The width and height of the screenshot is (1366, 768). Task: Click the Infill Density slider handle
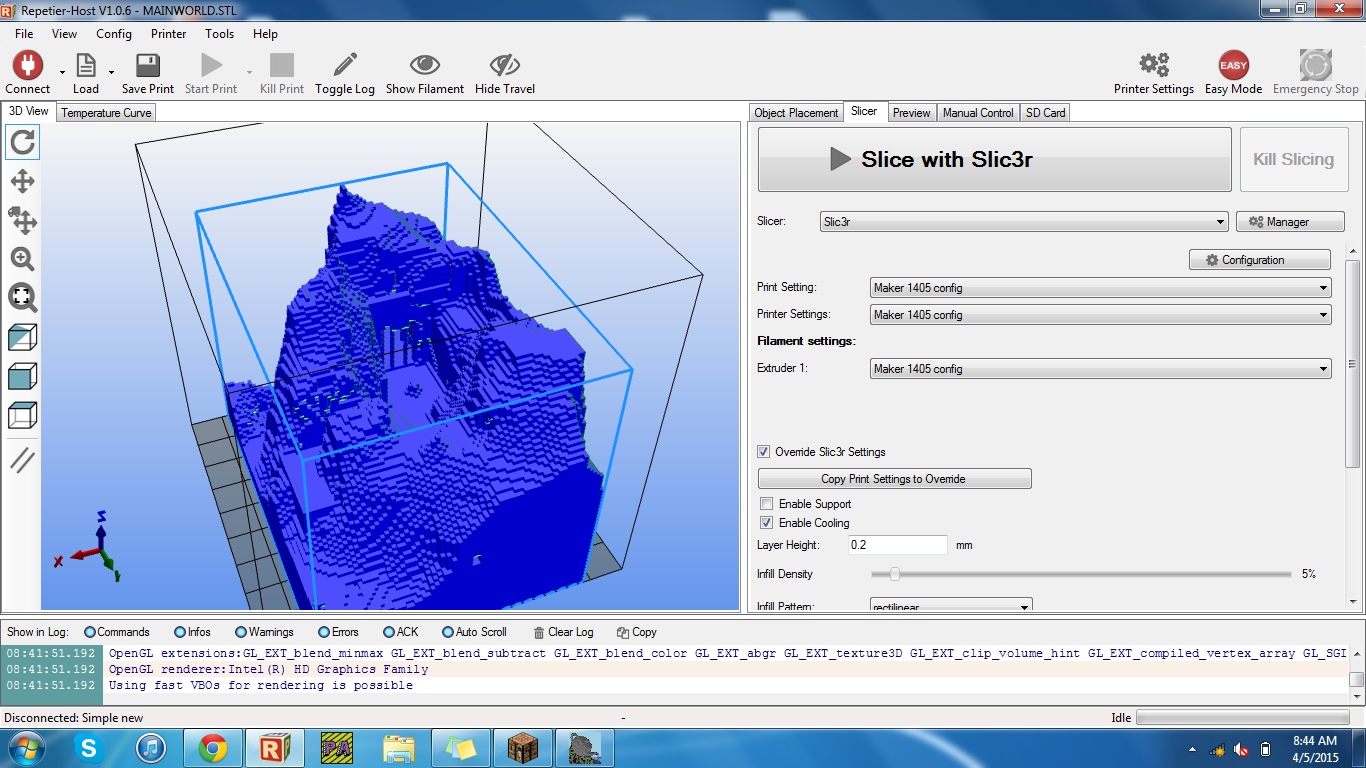pos(894,574)
